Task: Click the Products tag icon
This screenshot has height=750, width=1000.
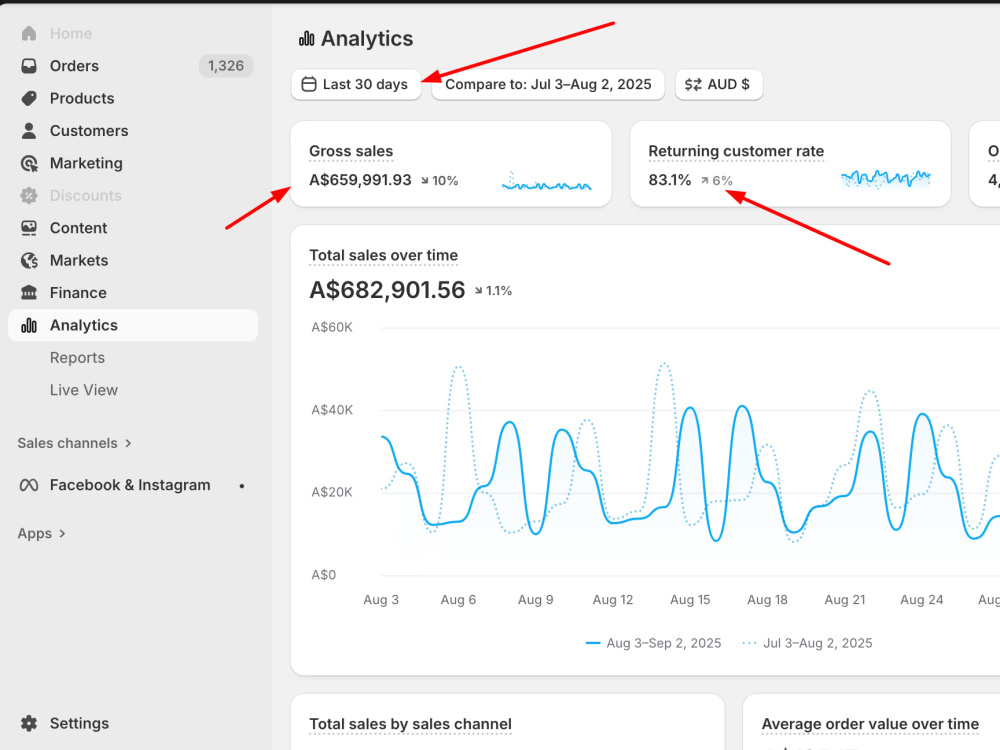Action: pos(29,98)
